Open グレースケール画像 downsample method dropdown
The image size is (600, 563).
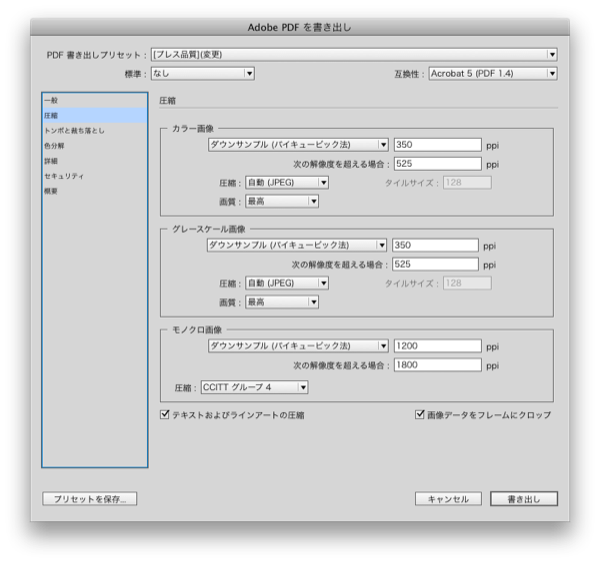[297, 245]
